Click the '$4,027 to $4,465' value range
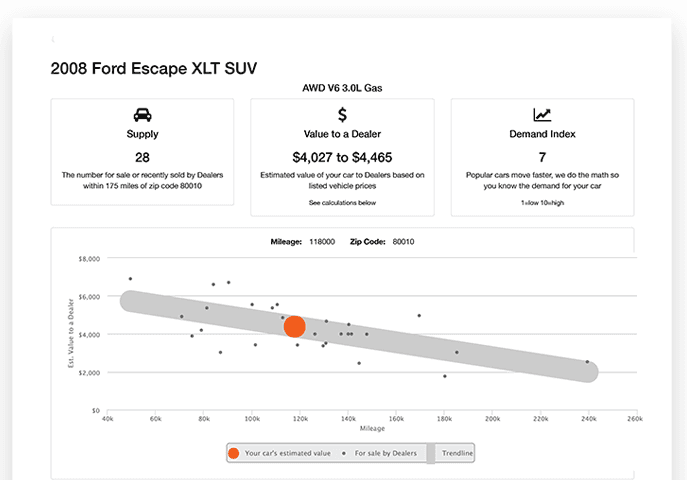 pyautogui.click(x=342, y=157)
